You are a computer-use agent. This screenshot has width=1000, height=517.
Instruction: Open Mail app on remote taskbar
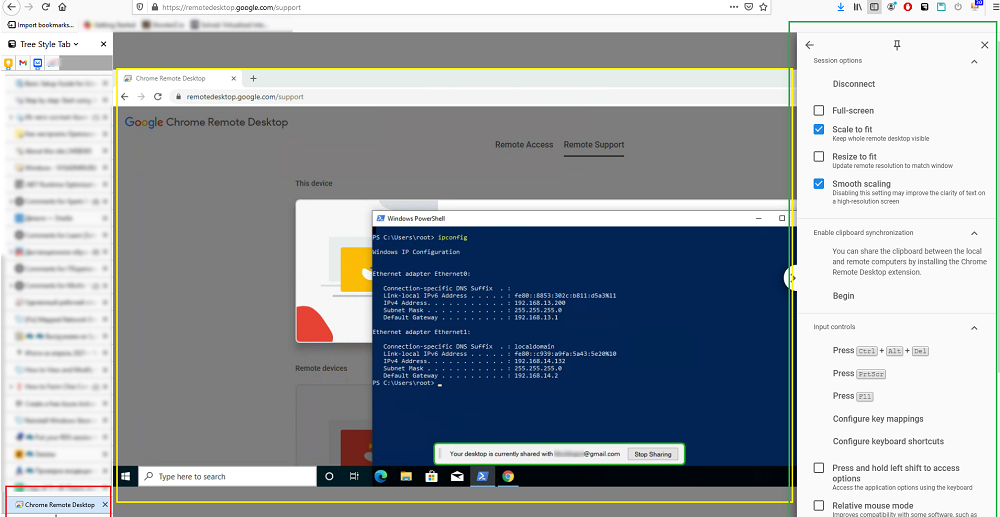(x=457, y=476)
